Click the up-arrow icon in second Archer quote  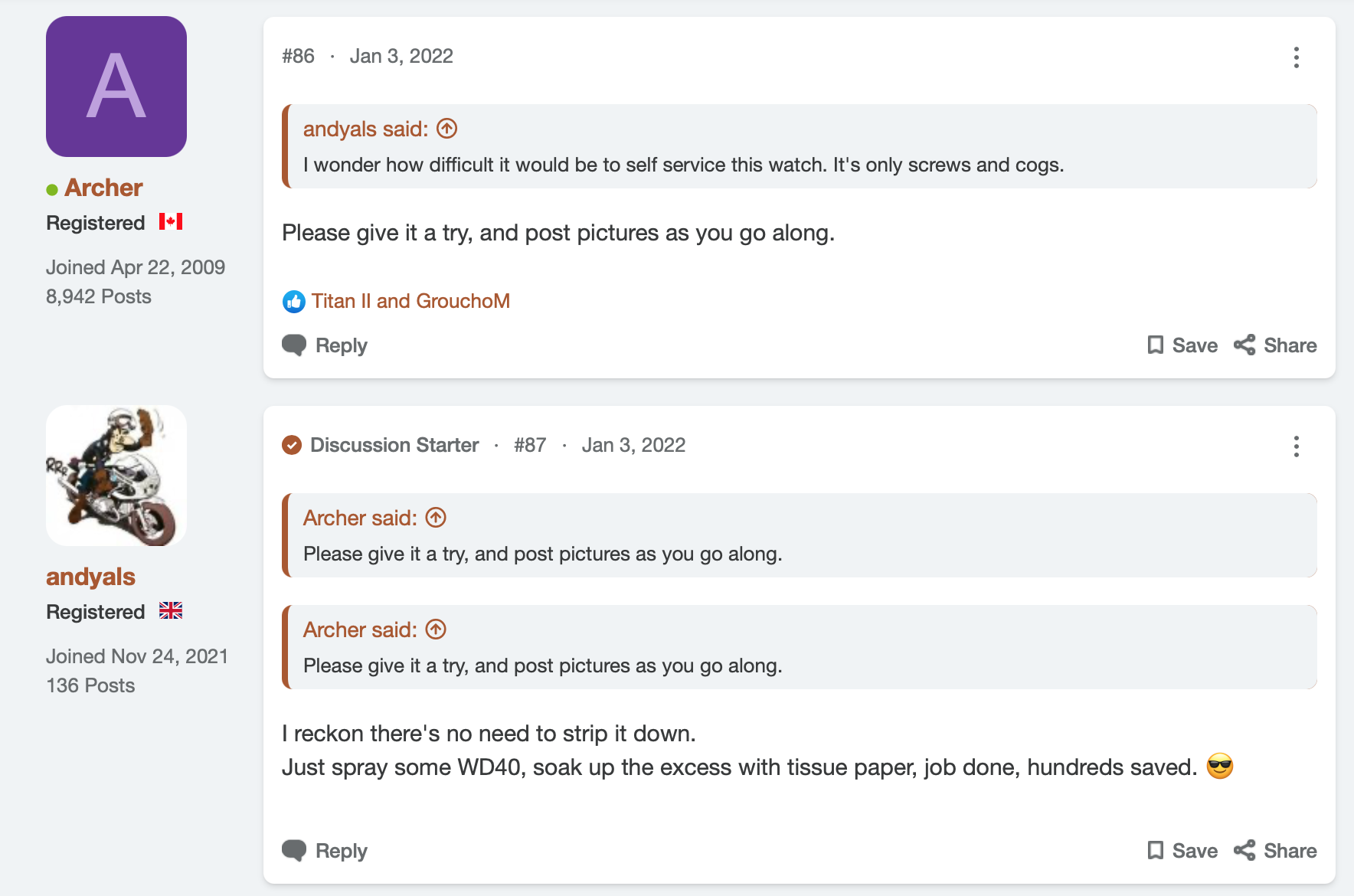(x=436, y=629)
